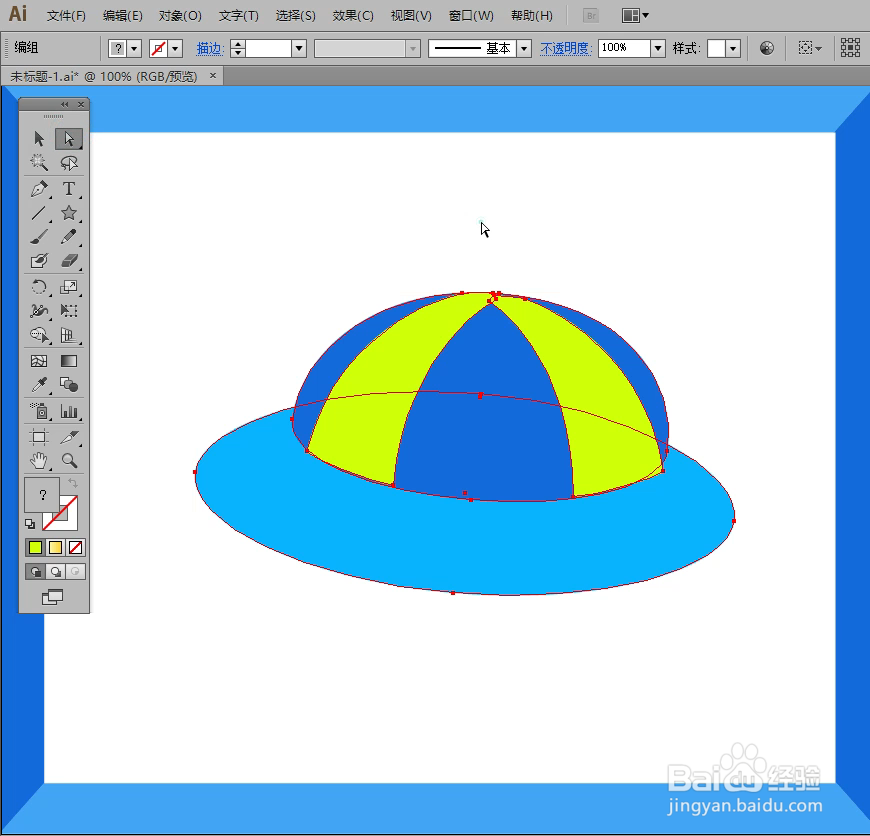Select the Eyedropper tool
Viewport: 870px width, 836px height.
point(39,385)
